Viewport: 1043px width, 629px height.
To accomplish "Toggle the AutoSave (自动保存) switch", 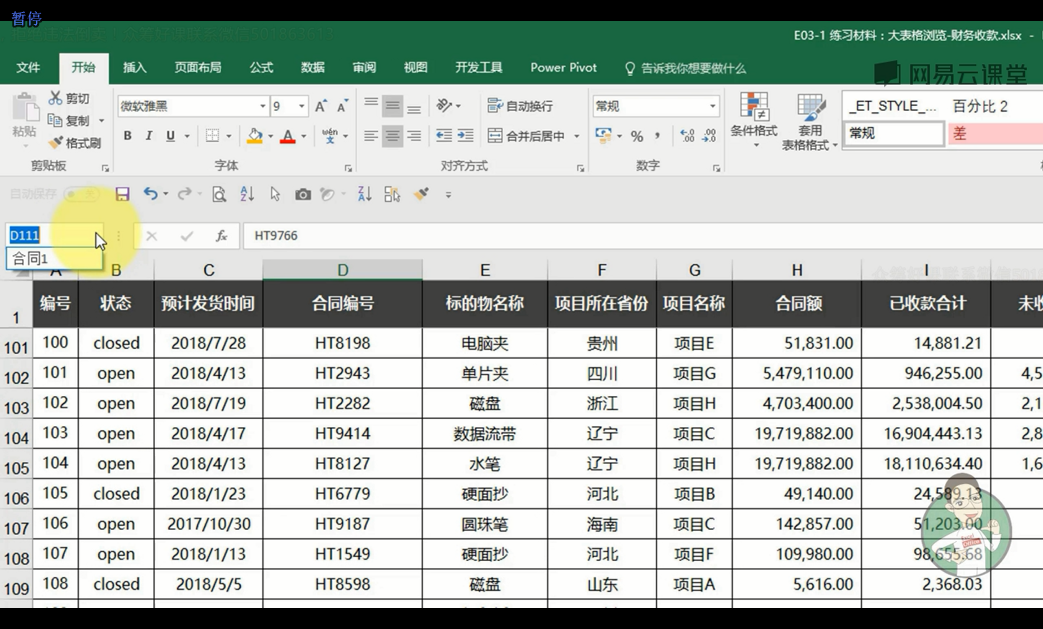I will tap(81, 194).
